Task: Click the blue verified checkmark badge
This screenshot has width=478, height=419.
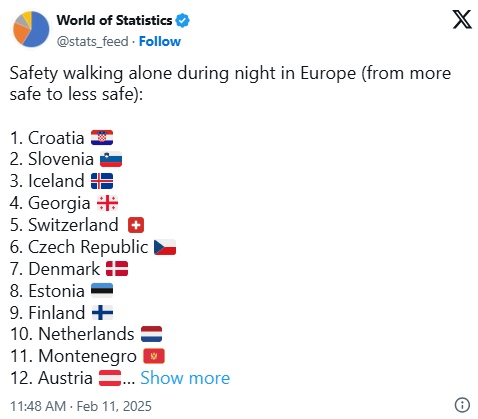Action: (x=183, y=21)
